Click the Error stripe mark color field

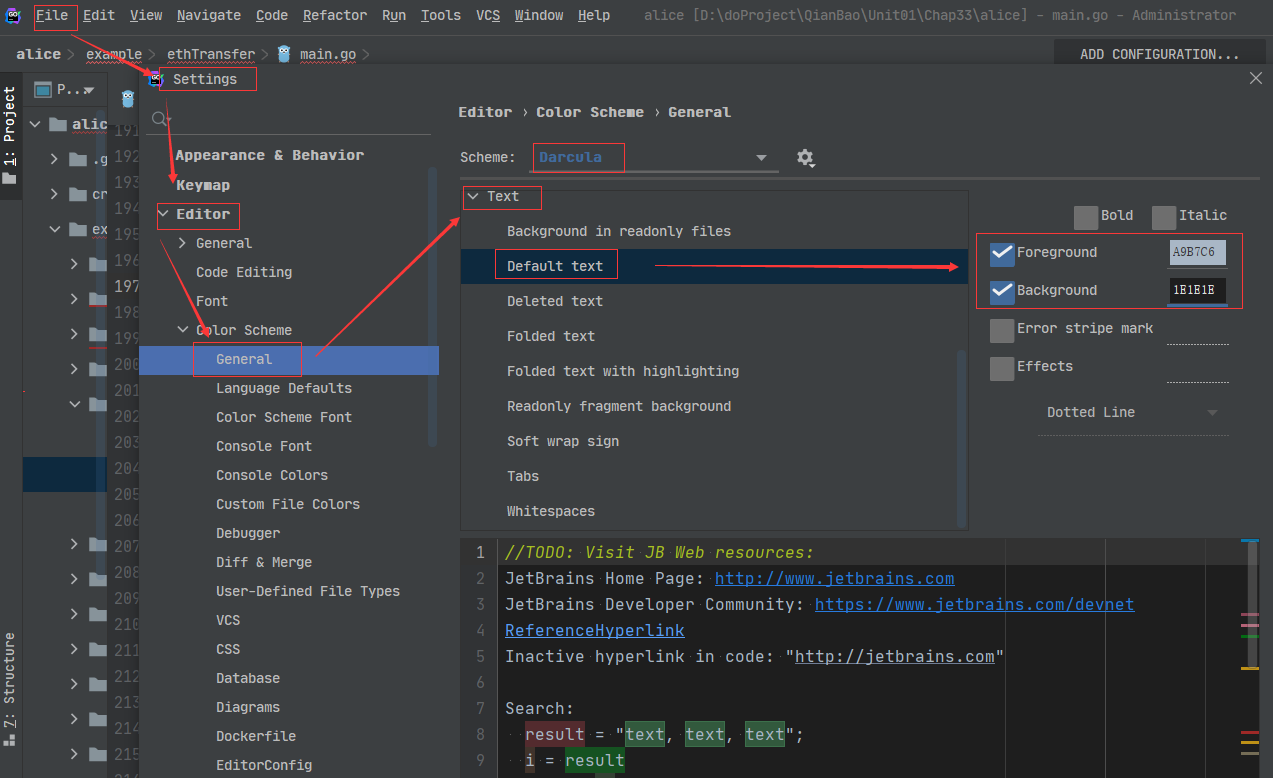(1197, 331)
